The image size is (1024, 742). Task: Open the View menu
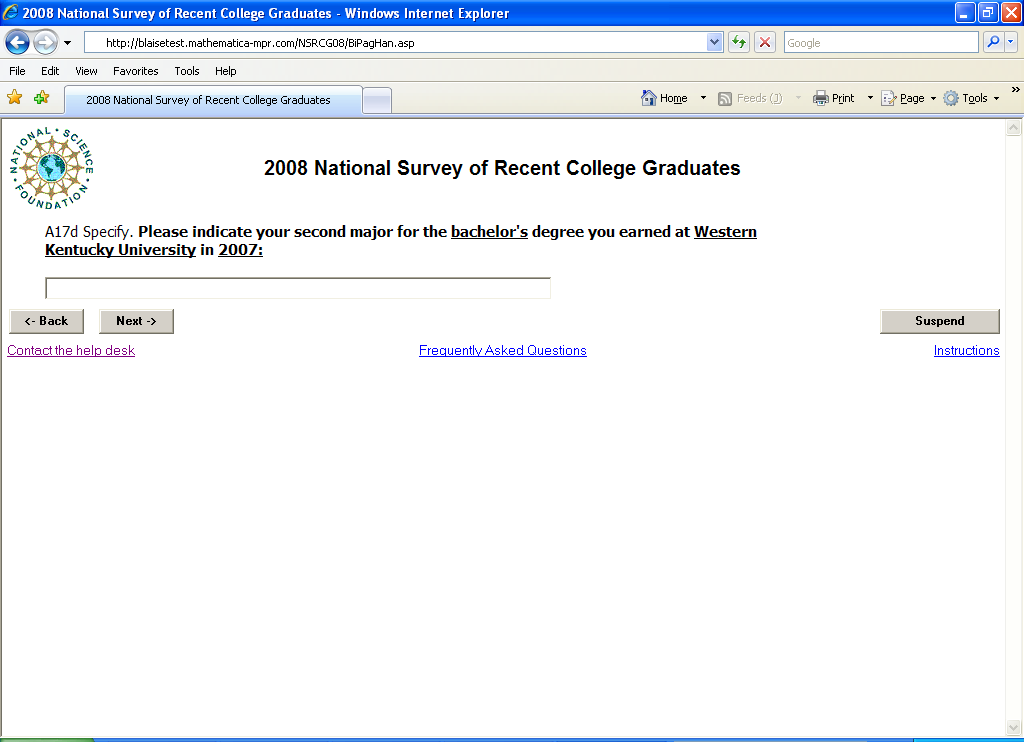[86, 71]
